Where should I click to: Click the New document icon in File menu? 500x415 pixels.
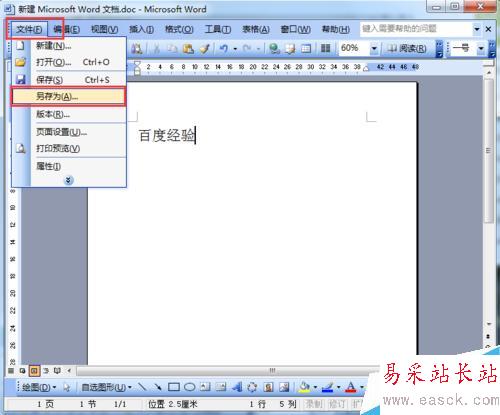(x=21, y=45)
